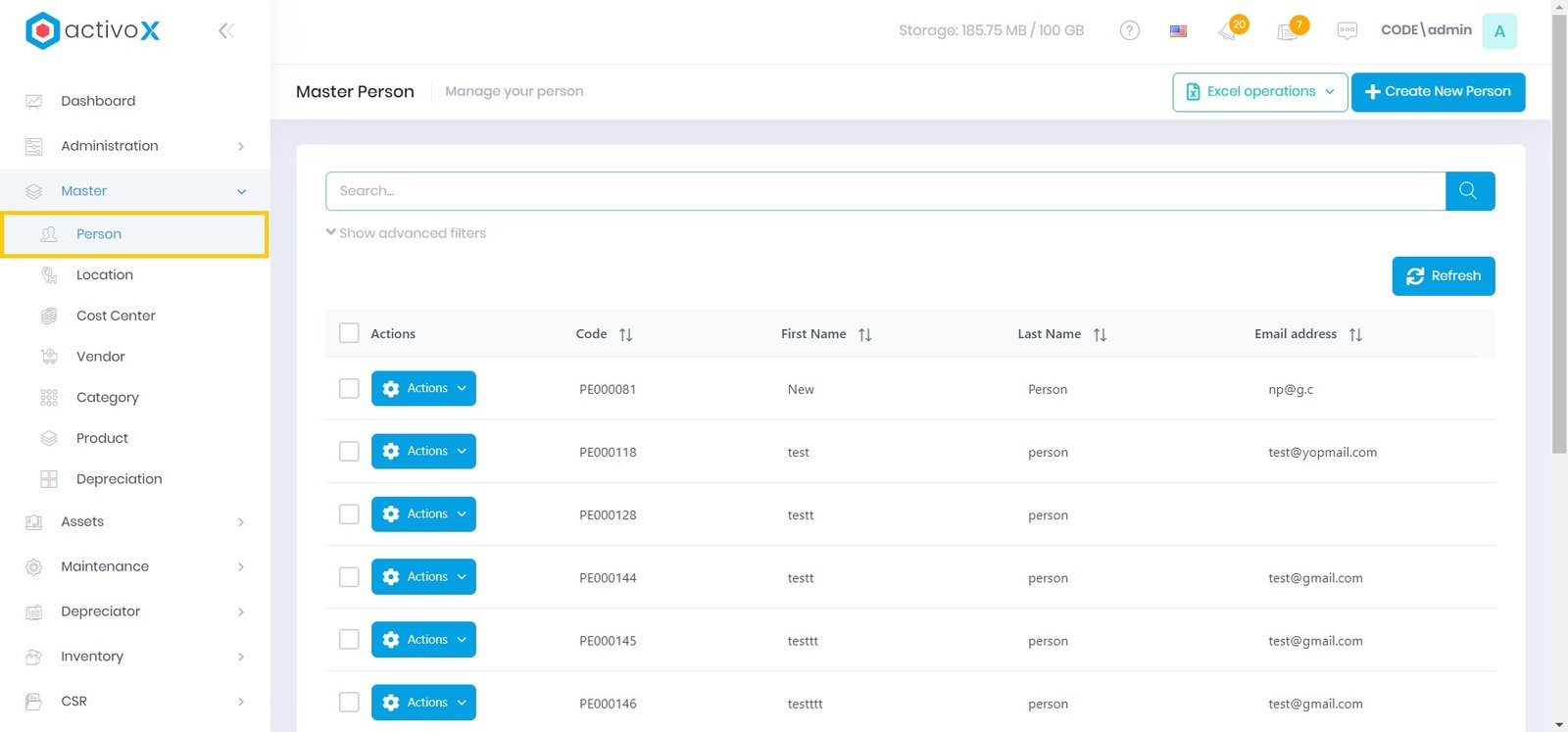Check the row checkbox for PE000081
This screenshot has height=732, width=1568.
[349, 388]
